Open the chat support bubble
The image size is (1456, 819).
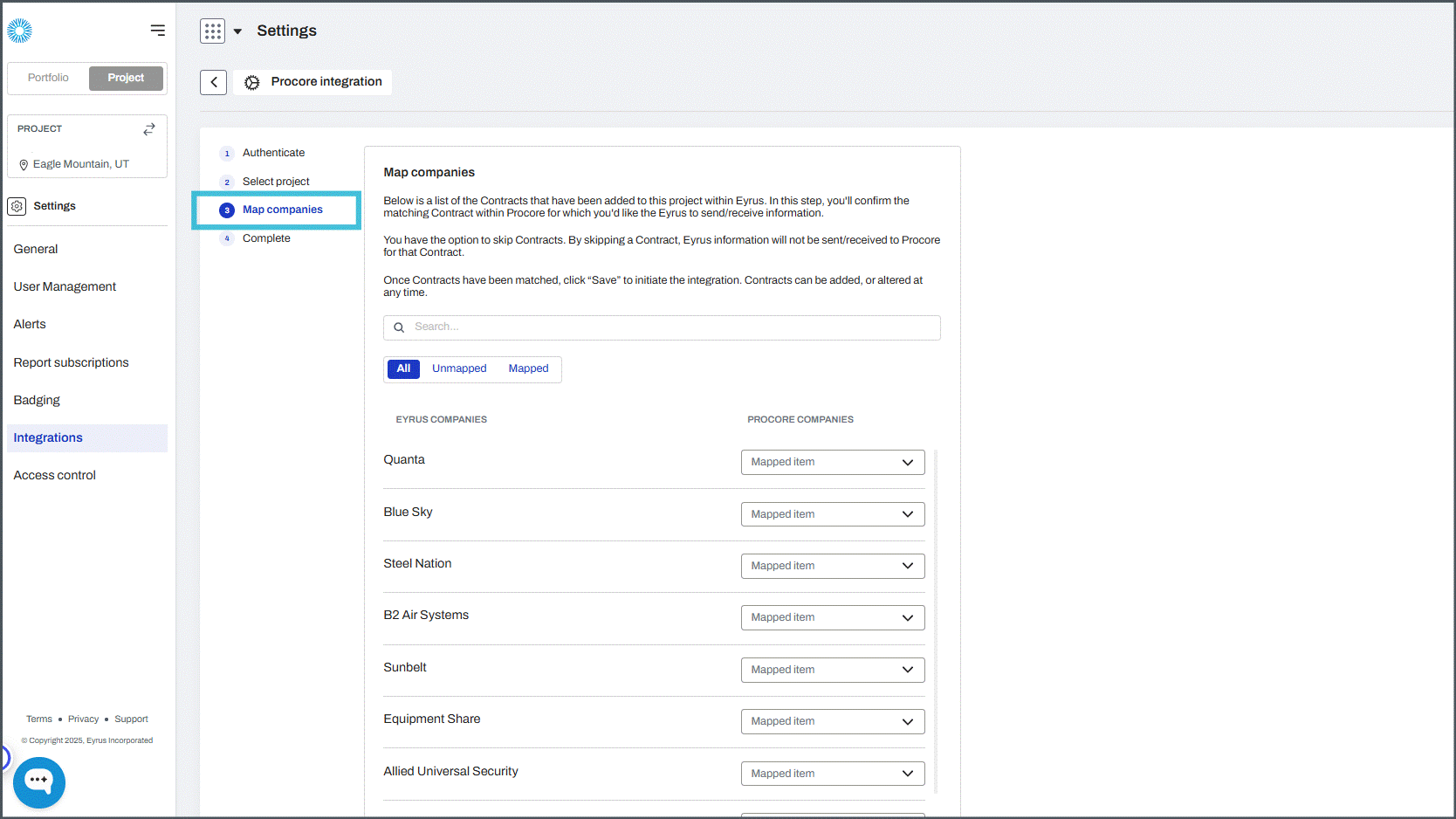click(38, 781)
